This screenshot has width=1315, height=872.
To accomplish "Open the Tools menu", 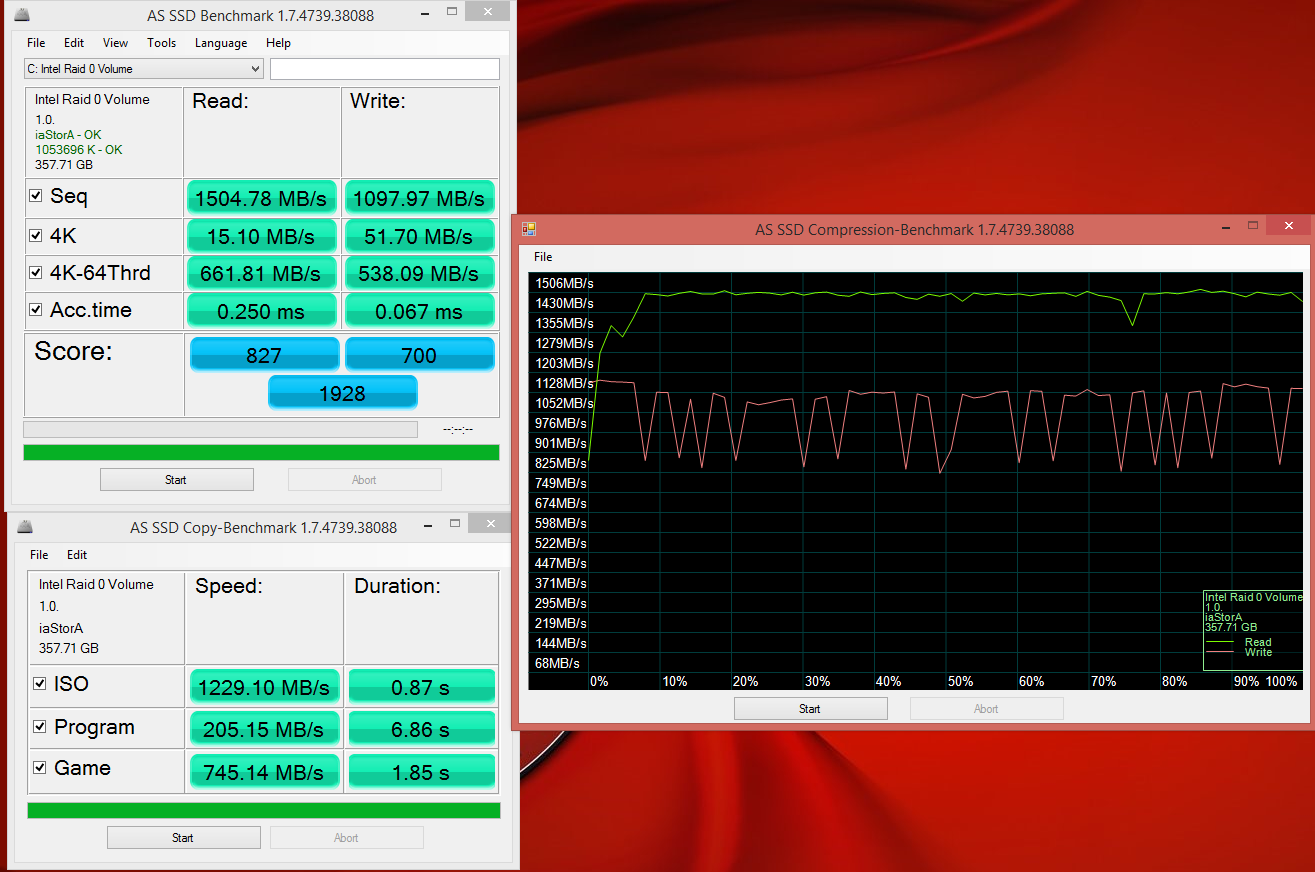I will (x=161, y=43).
